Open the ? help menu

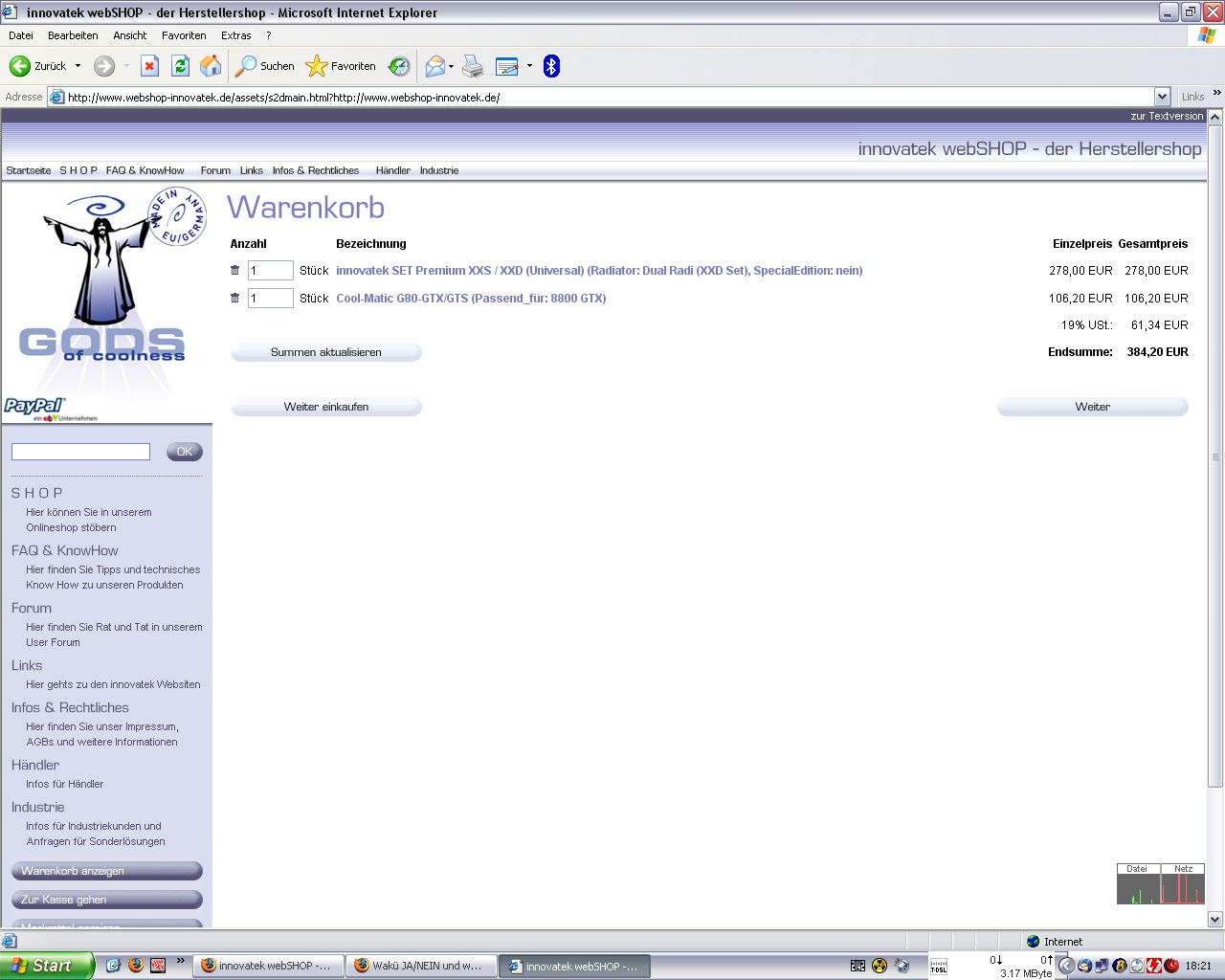coord(269,35)
